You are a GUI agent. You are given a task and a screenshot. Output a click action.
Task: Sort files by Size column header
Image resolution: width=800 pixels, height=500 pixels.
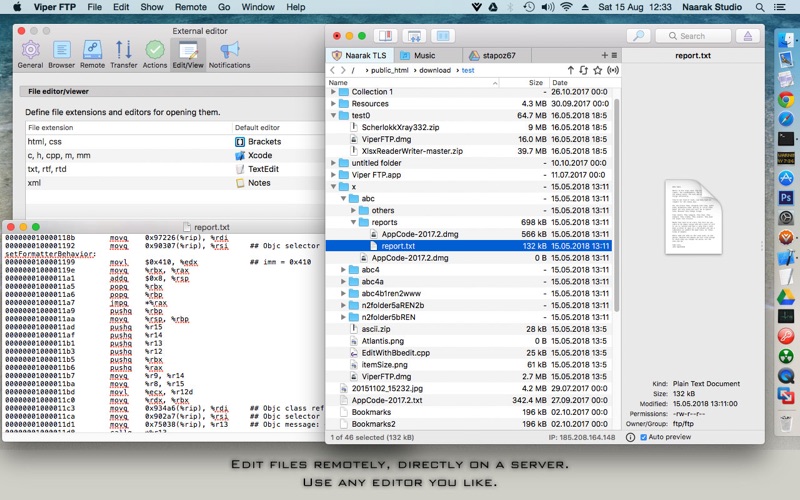(536, 82)
